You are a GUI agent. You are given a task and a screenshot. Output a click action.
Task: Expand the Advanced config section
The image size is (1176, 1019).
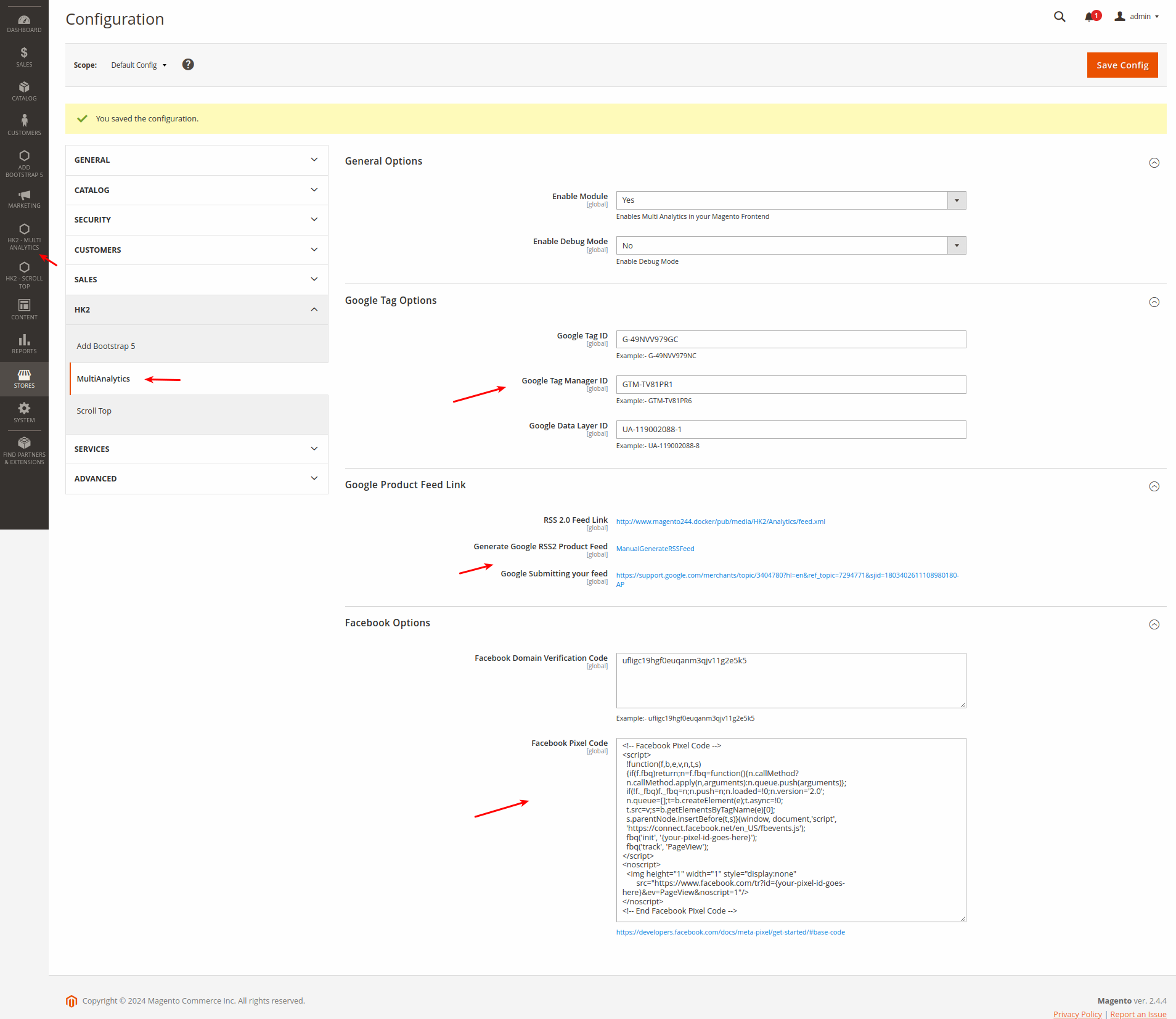197,479
